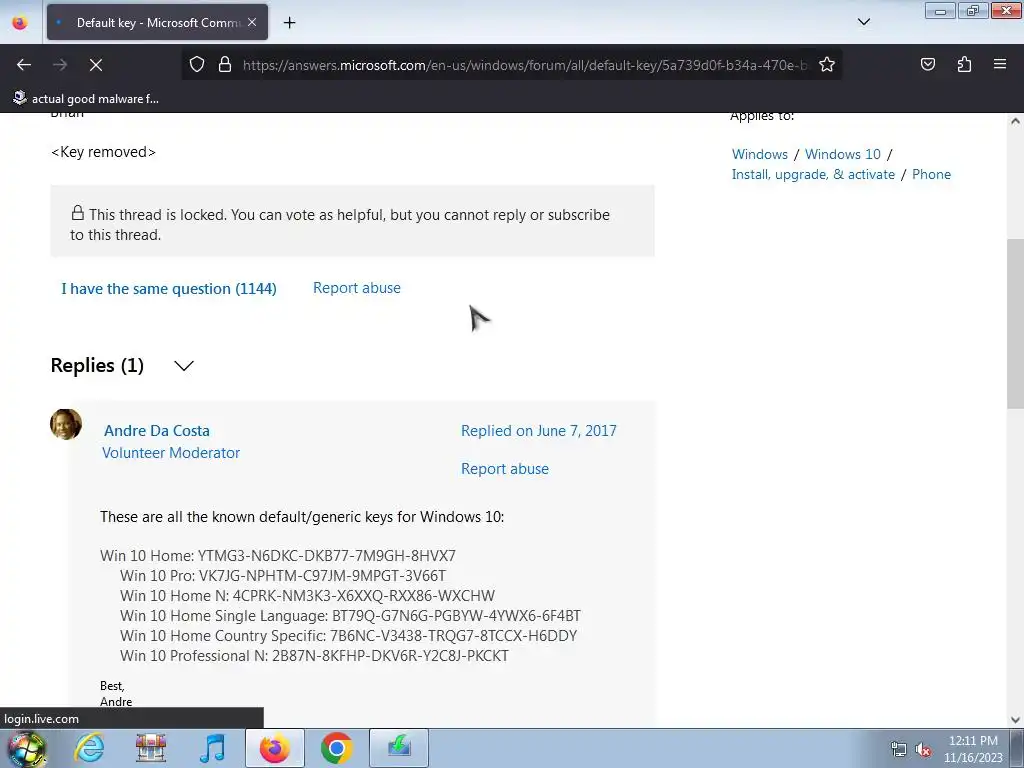1024x768 pixels.
Task: Select the Default key - Microsoft Community tab
Action: 157,22
